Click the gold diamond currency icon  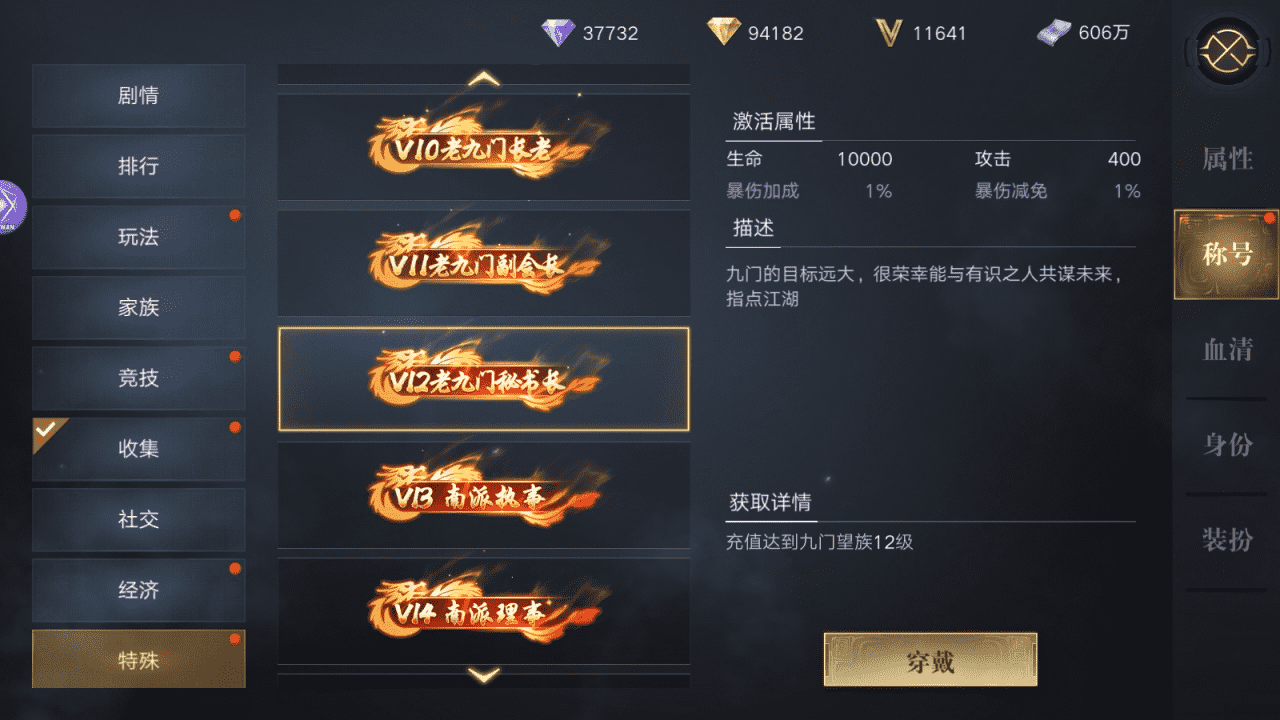click(x=723, y=33)
